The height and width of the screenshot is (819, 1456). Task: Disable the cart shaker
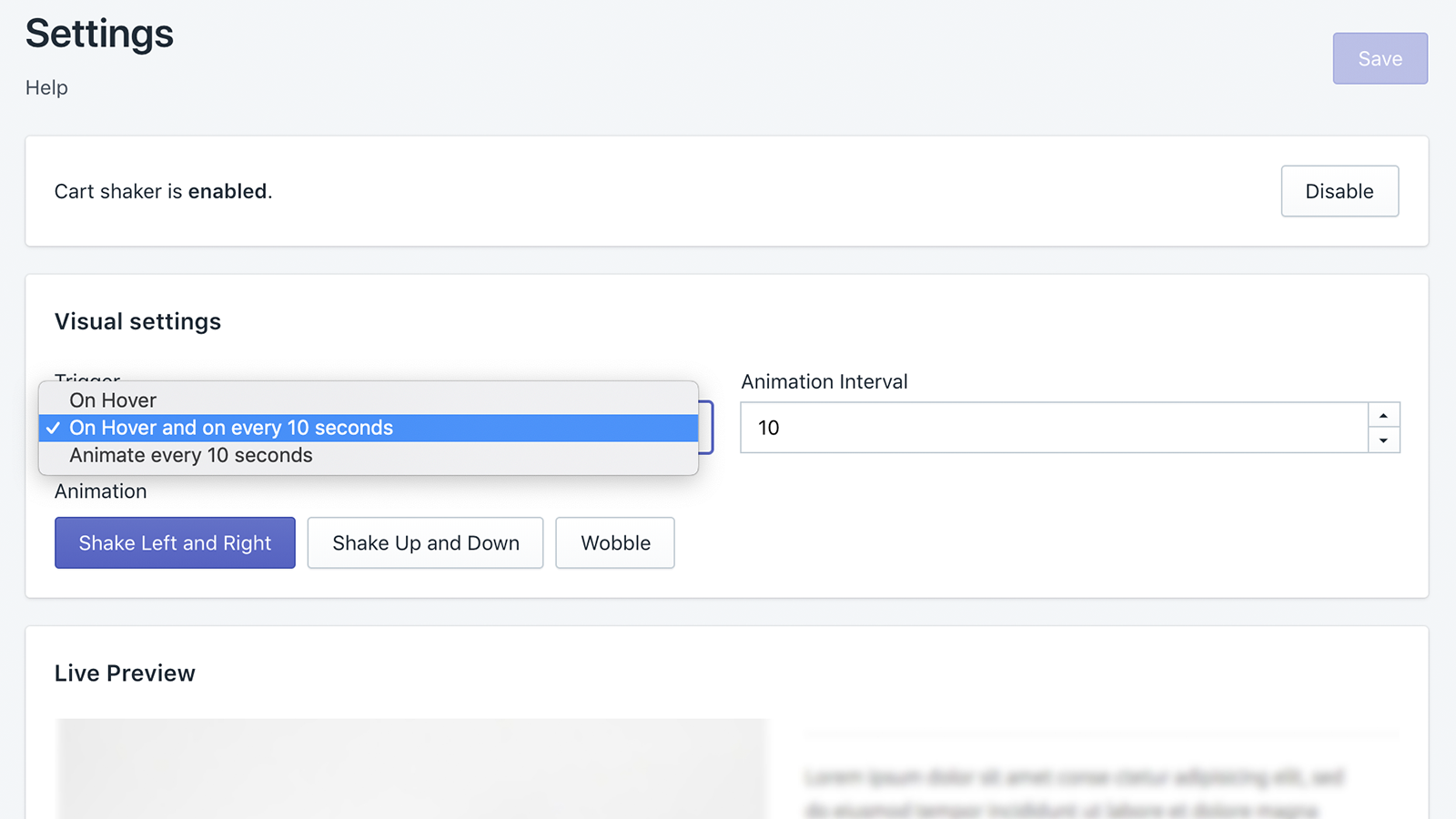[x=1339, y=191]
